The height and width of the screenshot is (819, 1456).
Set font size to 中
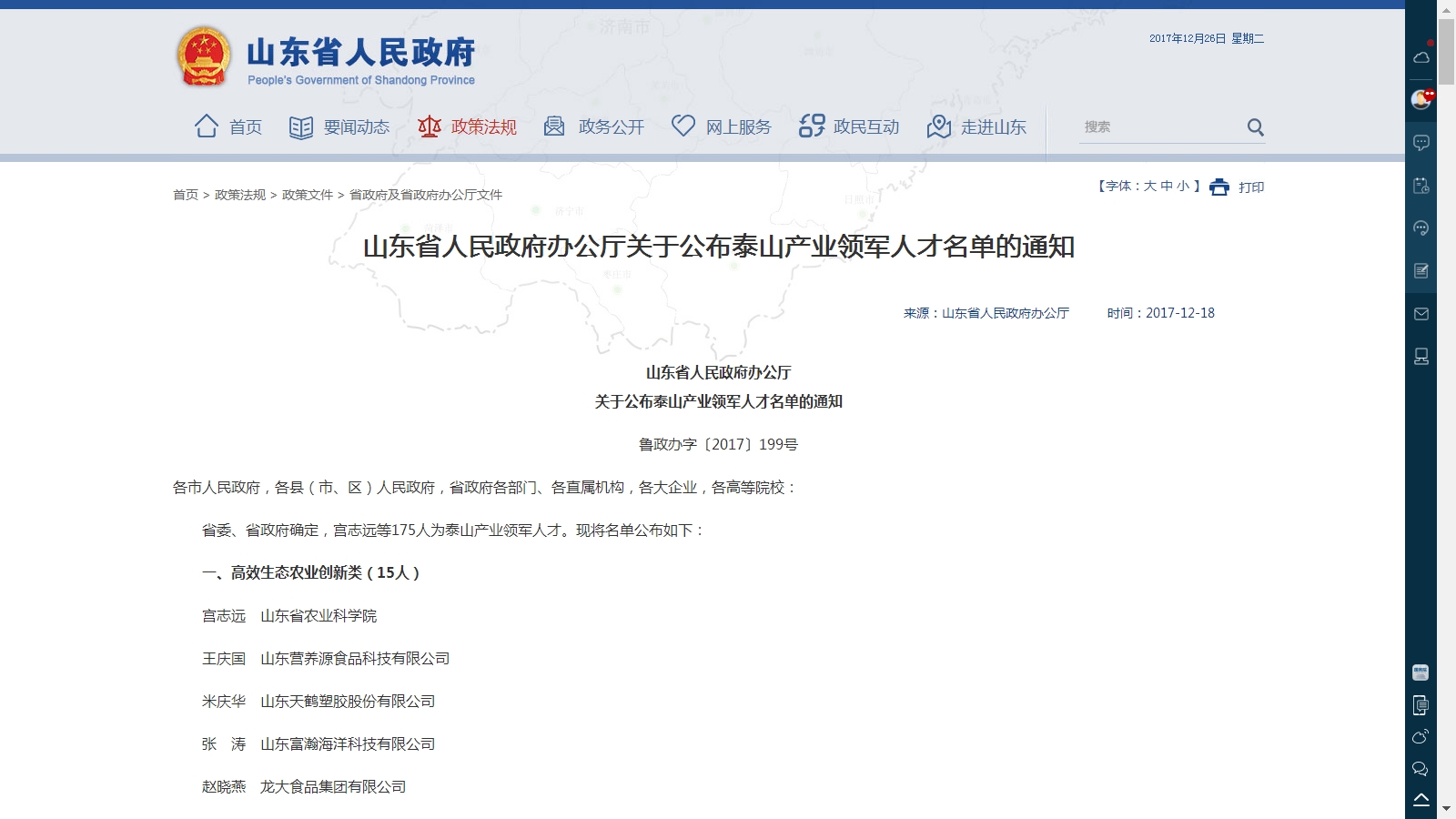(1167, 186)
